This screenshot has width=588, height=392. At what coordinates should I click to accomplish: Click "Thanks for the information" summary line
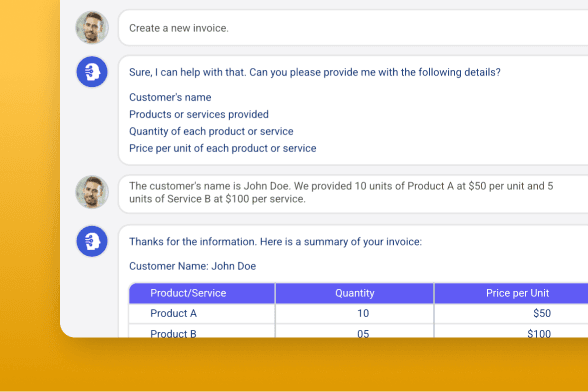click(275, 242)
